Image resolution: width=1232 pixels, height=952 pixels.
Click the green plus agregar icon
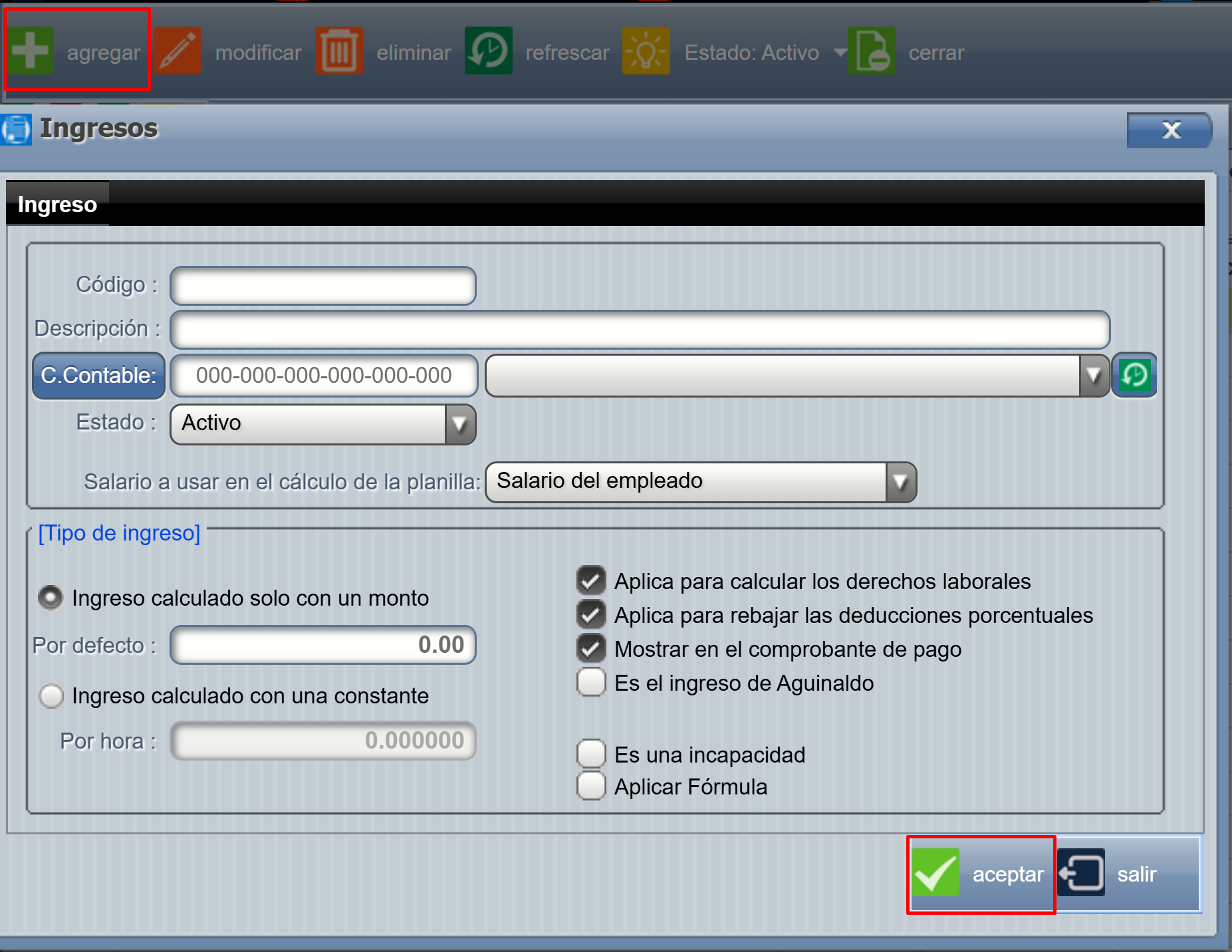point(30,51)
